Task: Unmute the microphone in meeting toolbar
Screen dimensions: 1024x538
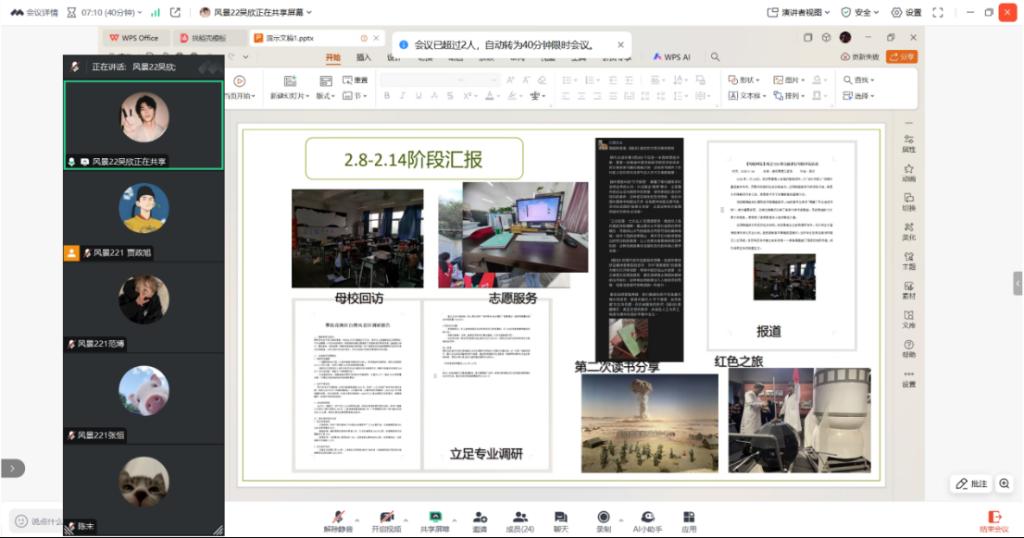Action: (x=339, y=517)
